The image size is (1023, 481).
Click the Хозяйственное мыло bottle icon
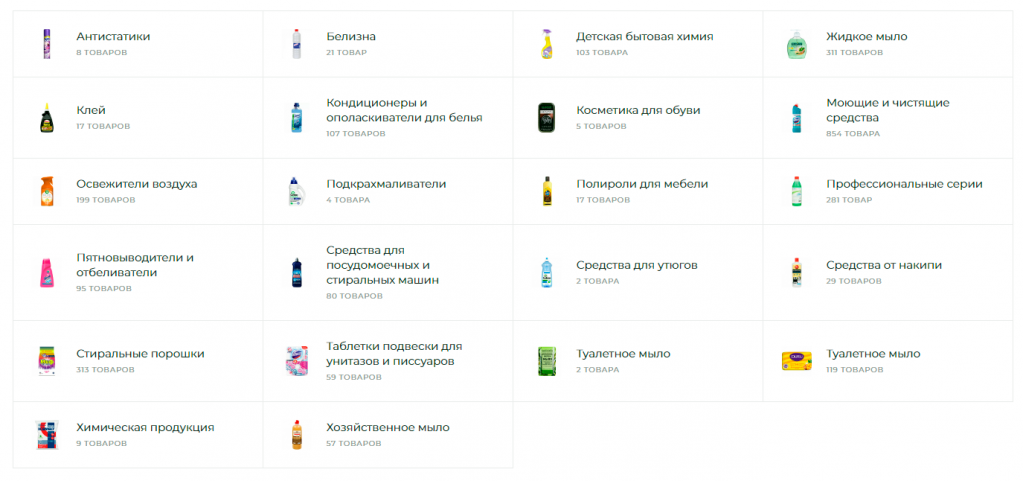click(x=296, y=434)
